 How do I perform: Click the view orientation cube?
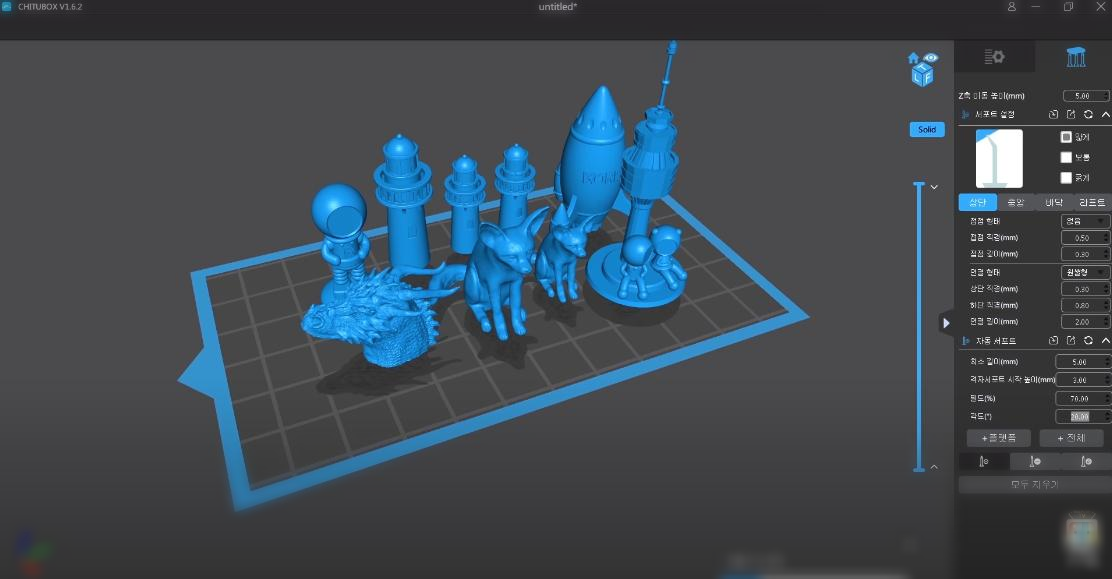(923, 75)
